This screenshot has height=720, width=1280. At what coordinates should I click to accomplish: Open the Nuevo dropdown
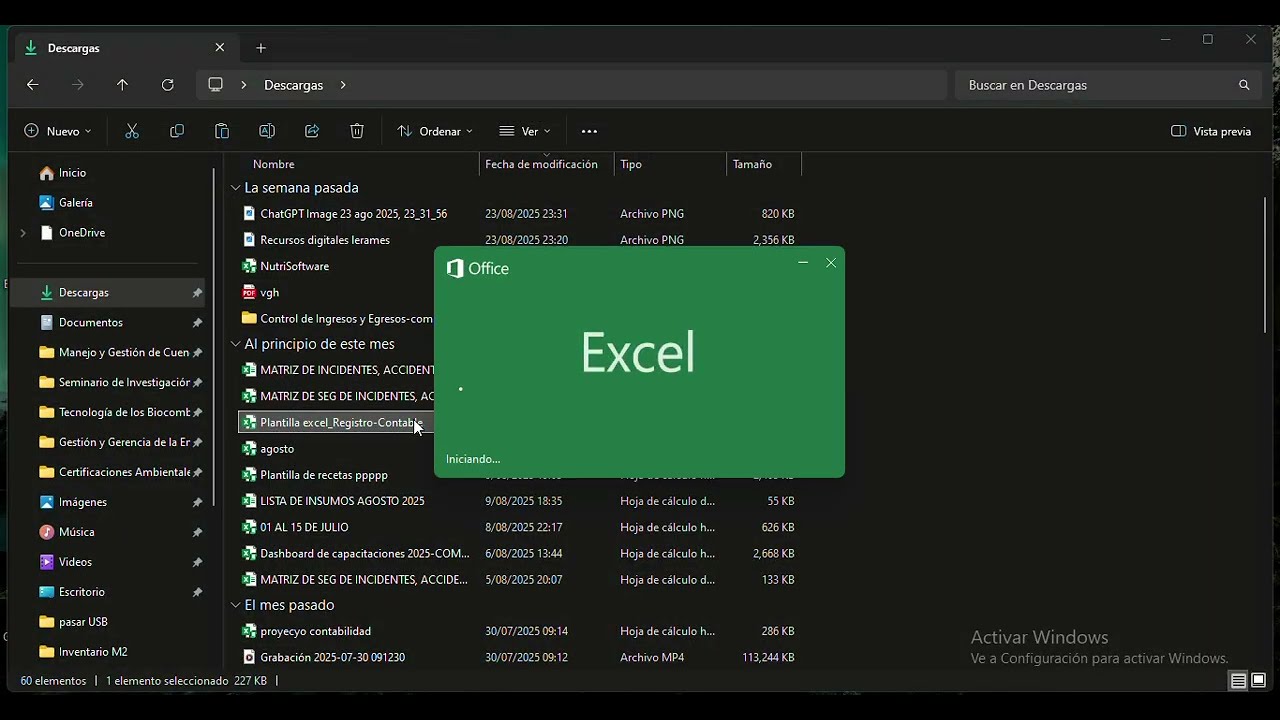58,131
